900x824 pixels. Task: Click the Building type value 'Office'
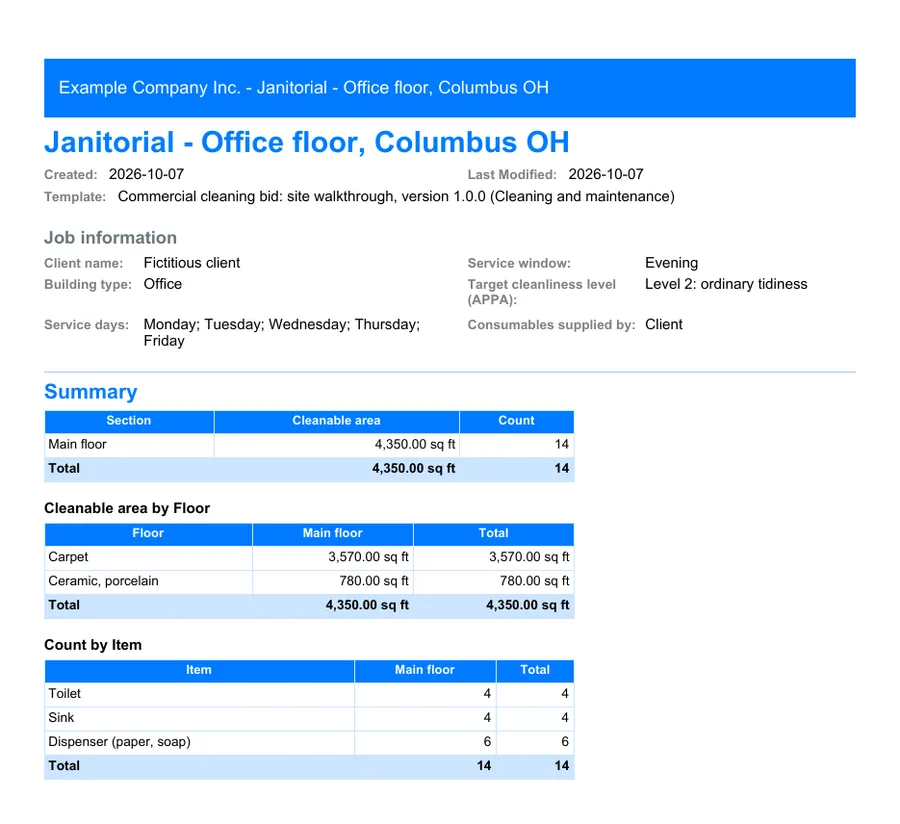pyautogui.click(x=162, y=284)
